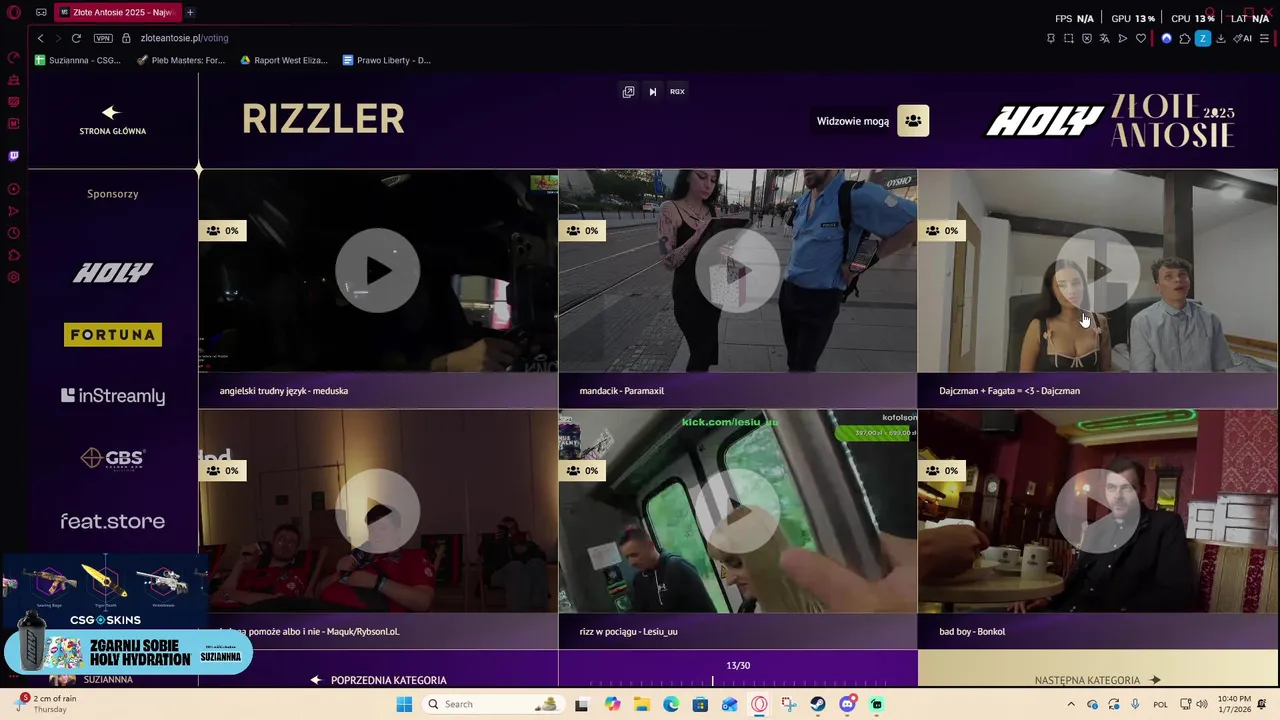The width and height of the screenshot is (1280, 720).
Task: Click the HOLY Złote Antosie 2025 logo
Action: [1110, 121]
